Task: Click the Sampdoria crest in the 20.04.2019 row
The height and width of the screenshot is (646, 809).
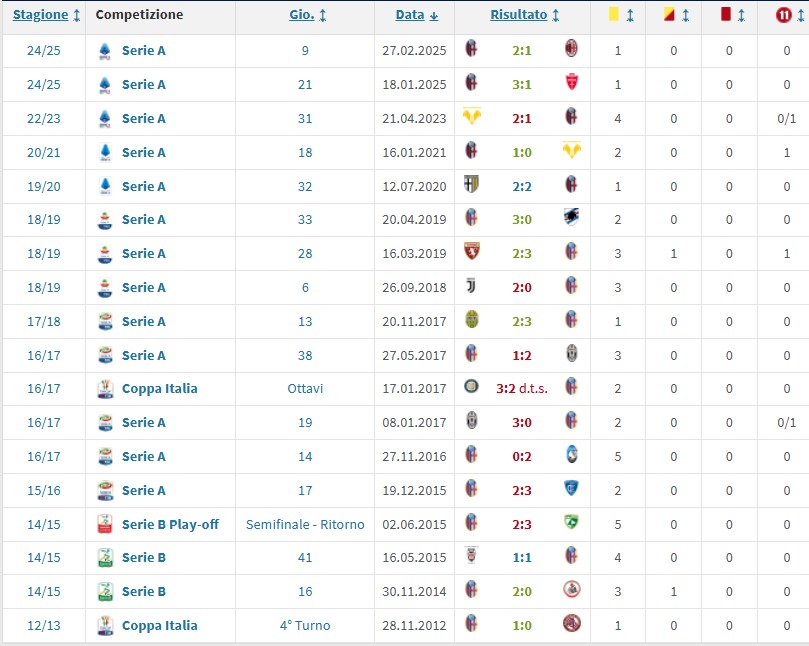Action: click(x=572, y=219)
